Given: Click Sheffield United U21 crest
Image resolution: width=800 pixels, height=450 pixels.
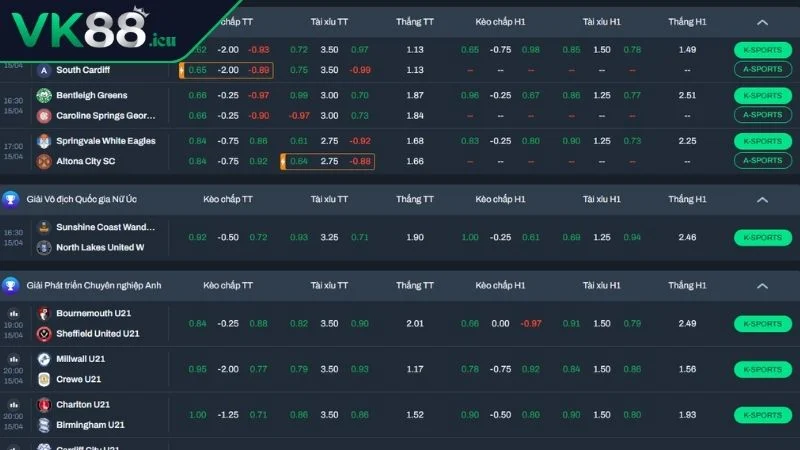Looking at the screenshot, I should (x=44, y=334).
